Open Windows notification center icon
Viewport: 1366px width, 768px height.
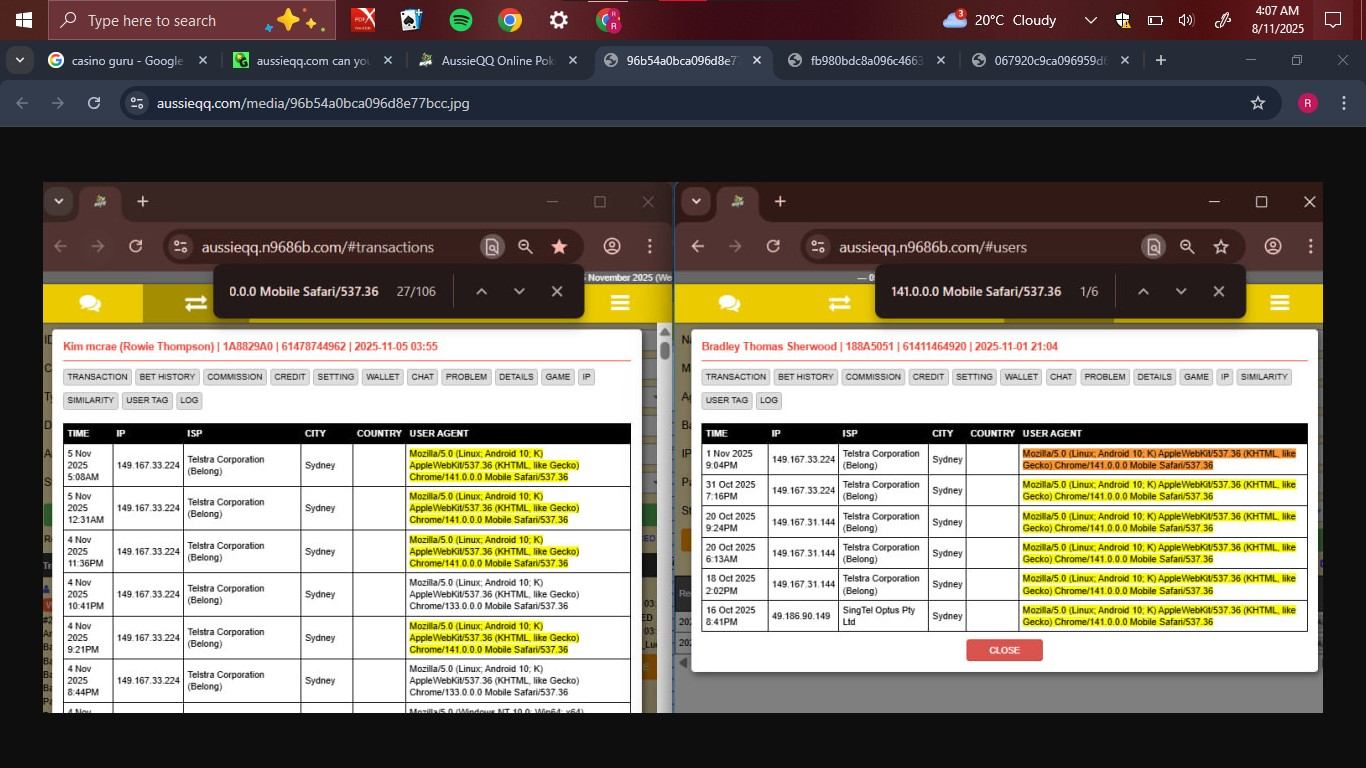[x=1332, y=20]
